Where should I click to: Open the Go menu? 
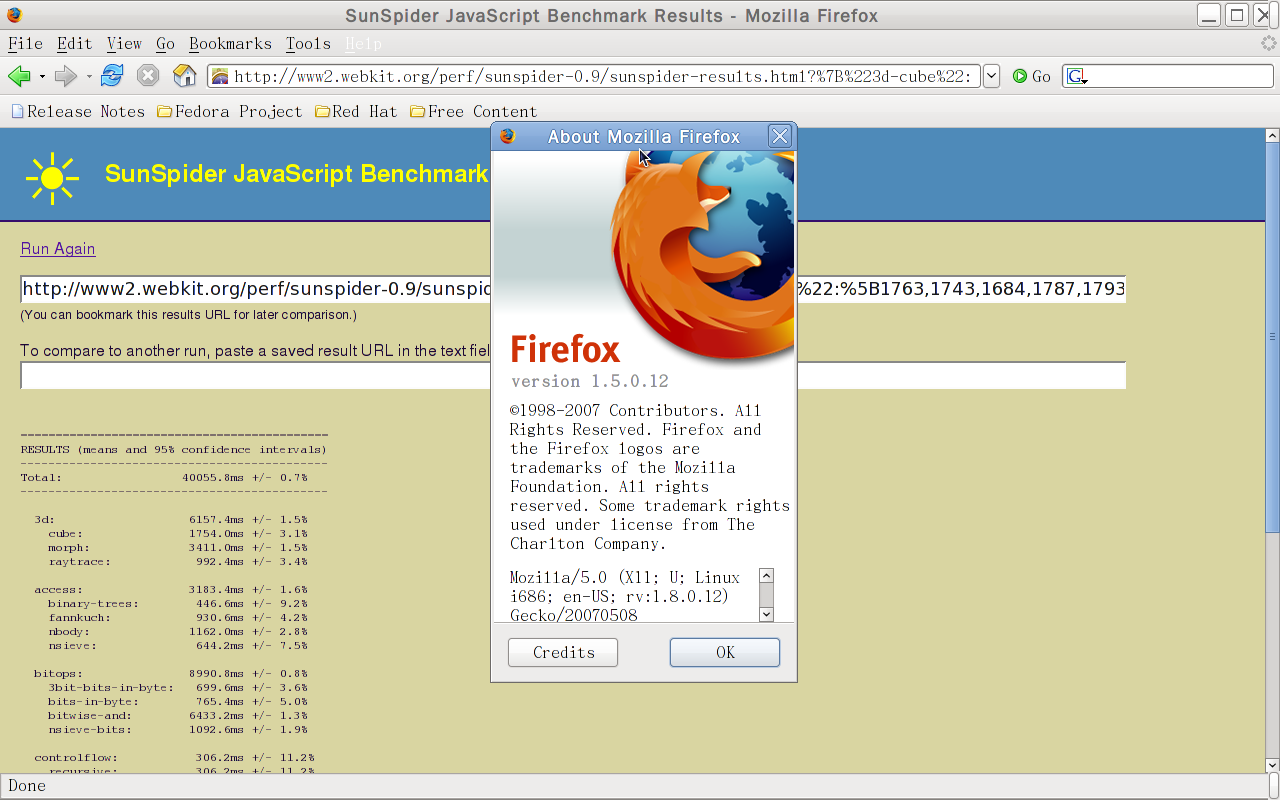coord(165,44)
